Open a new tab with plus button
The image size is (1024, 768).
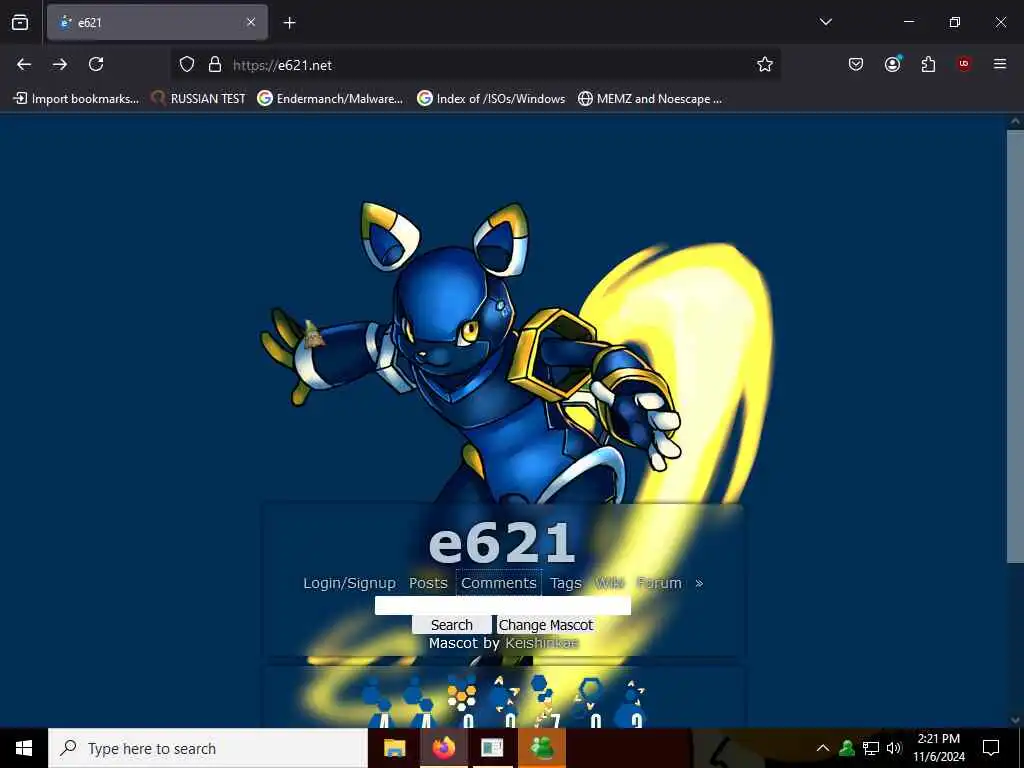289,23
